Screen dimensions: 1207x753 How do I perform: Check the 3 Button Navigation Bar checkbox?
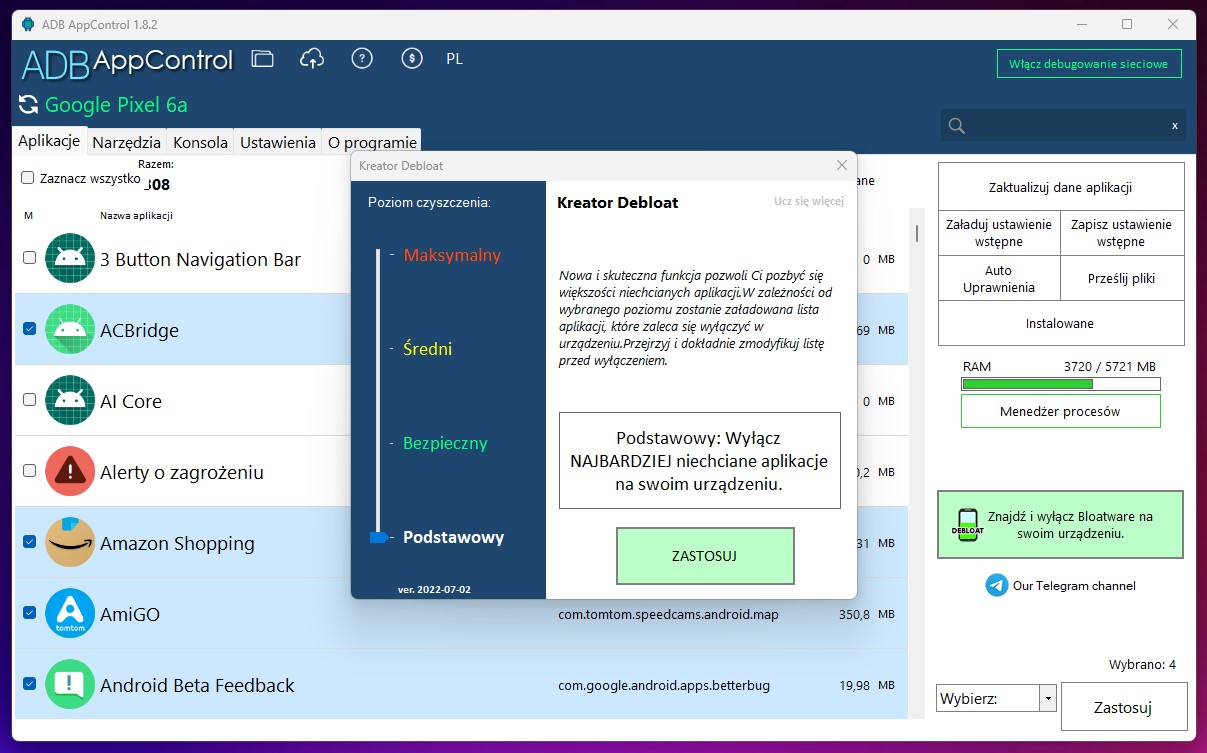[x=29, y=258]
